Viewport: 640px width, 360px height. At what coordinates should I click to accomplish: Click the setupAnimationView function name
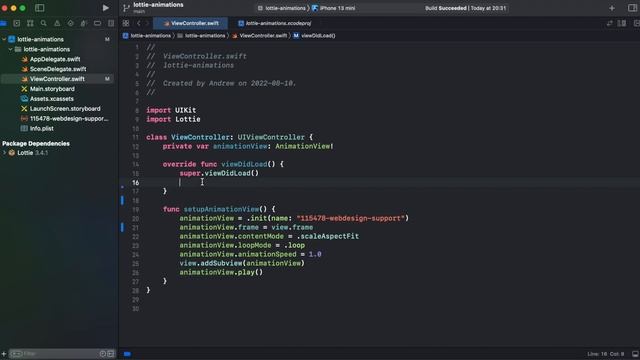tap(221, 209)
